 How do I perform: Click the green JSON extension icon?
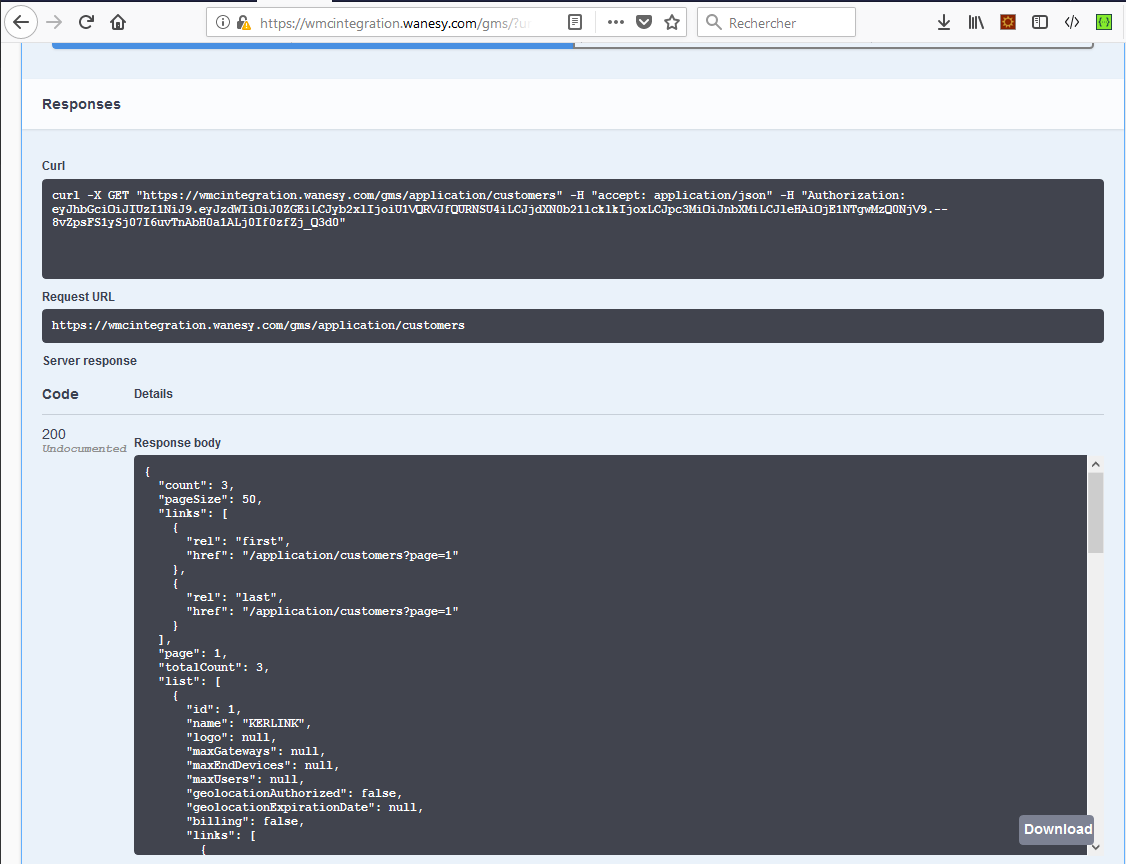coord(1103,22)
